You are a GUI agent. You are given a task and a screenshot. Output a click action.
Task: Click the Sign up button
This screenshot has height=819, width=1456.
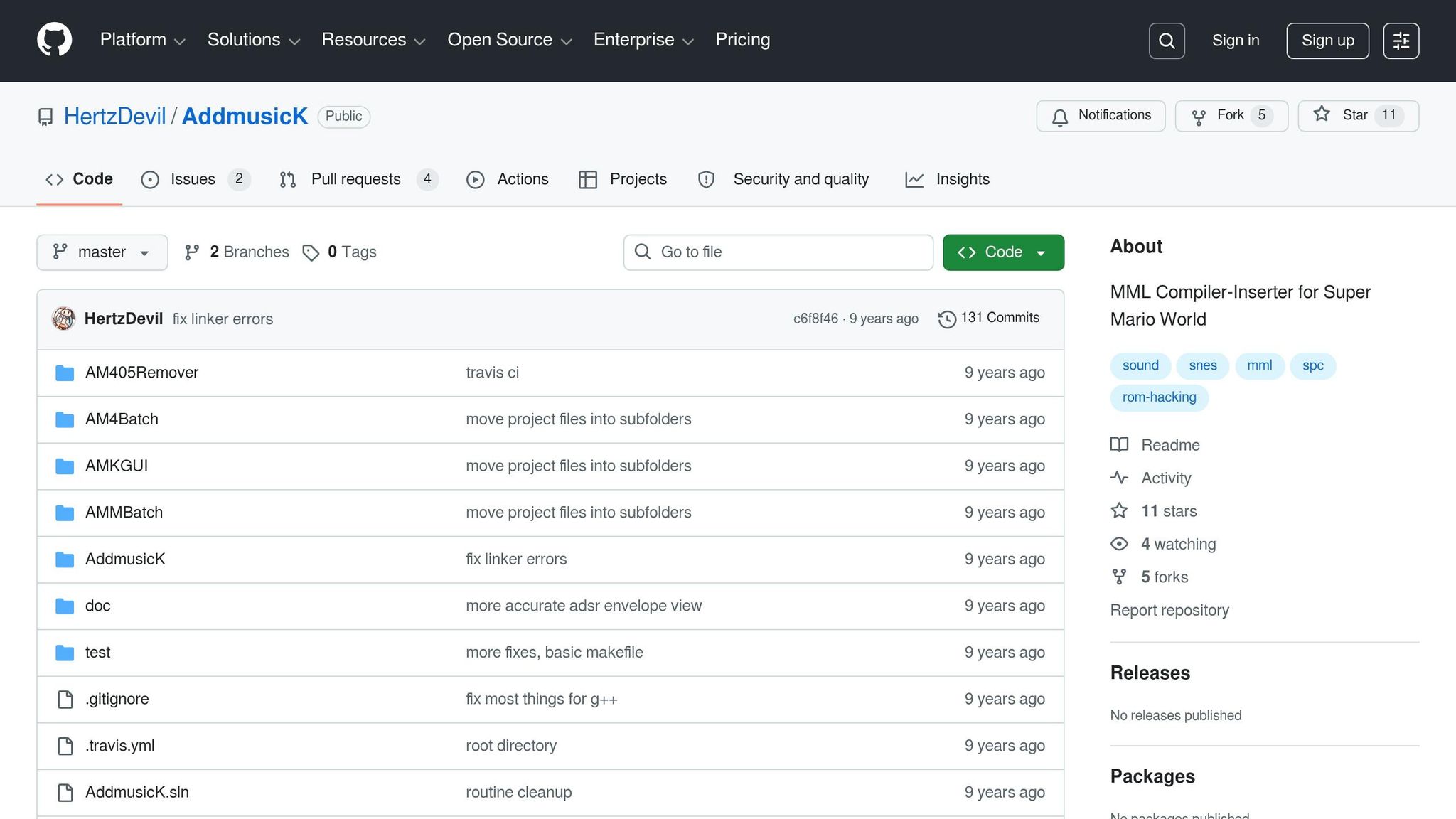[1327, 41]
